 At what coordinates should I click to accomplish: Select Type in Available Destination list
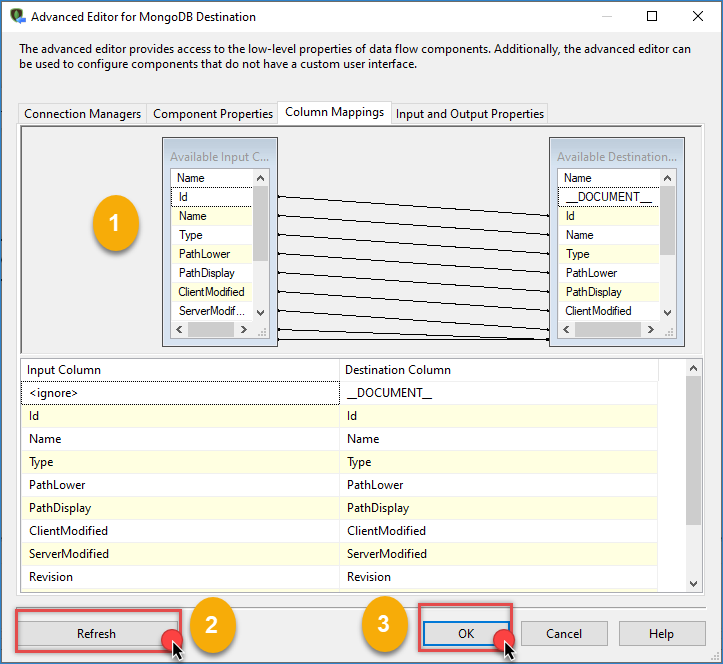pos(609,254)
